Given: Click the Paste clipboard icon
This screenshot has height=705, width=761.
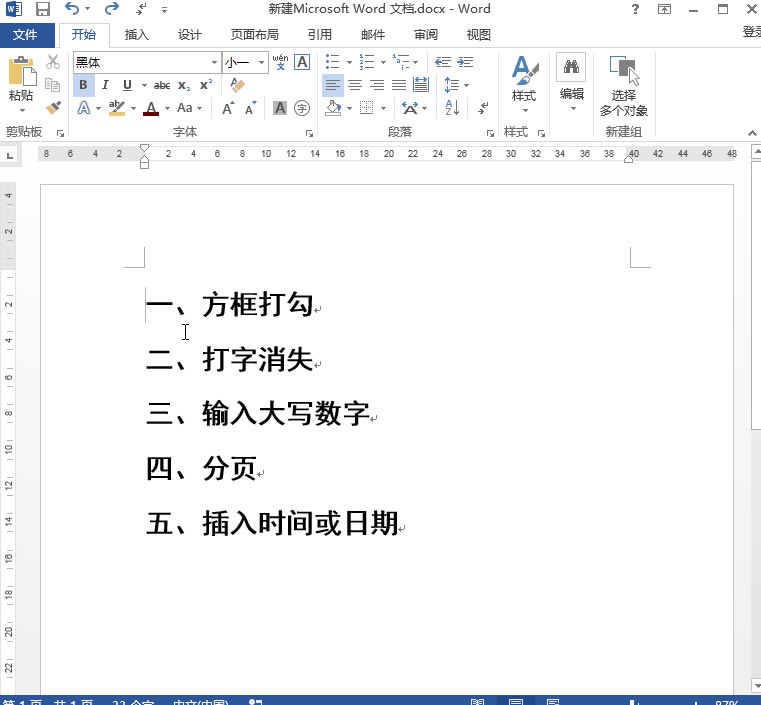Looking at the screenshot, I should click(21, 72).
